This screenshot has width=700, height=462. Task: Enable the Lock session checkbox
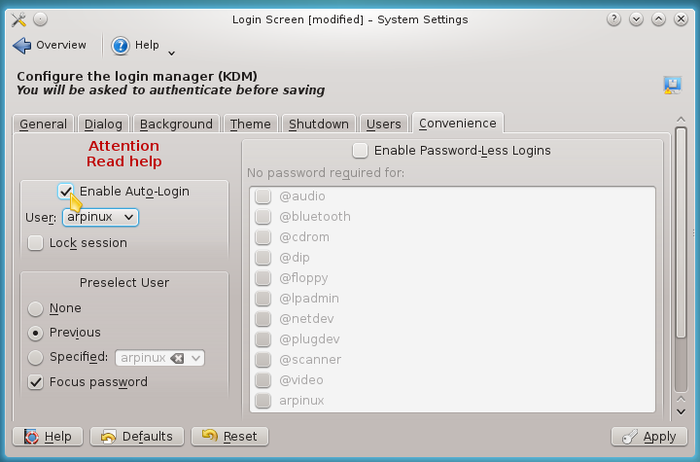click(35, 243)
